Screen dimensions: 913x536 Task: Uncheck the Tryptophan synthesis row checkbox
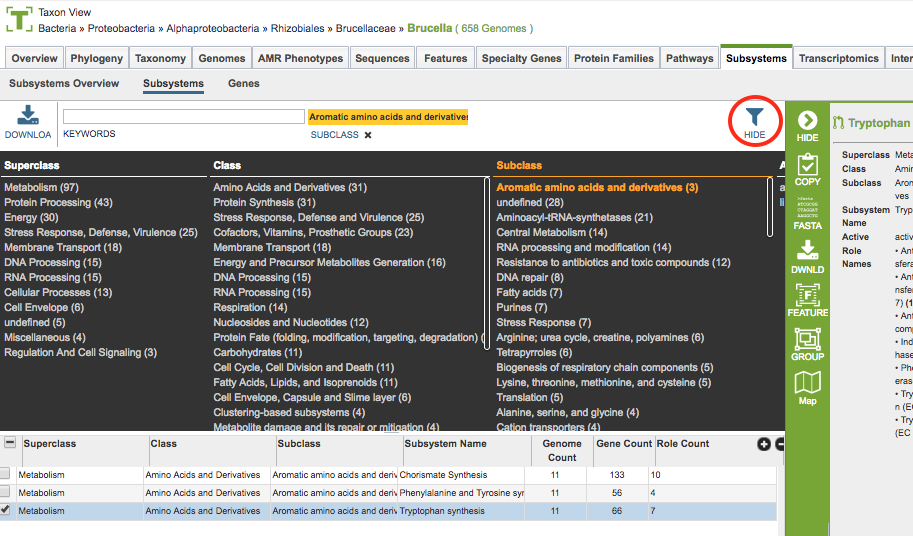(x=5, y=510)
